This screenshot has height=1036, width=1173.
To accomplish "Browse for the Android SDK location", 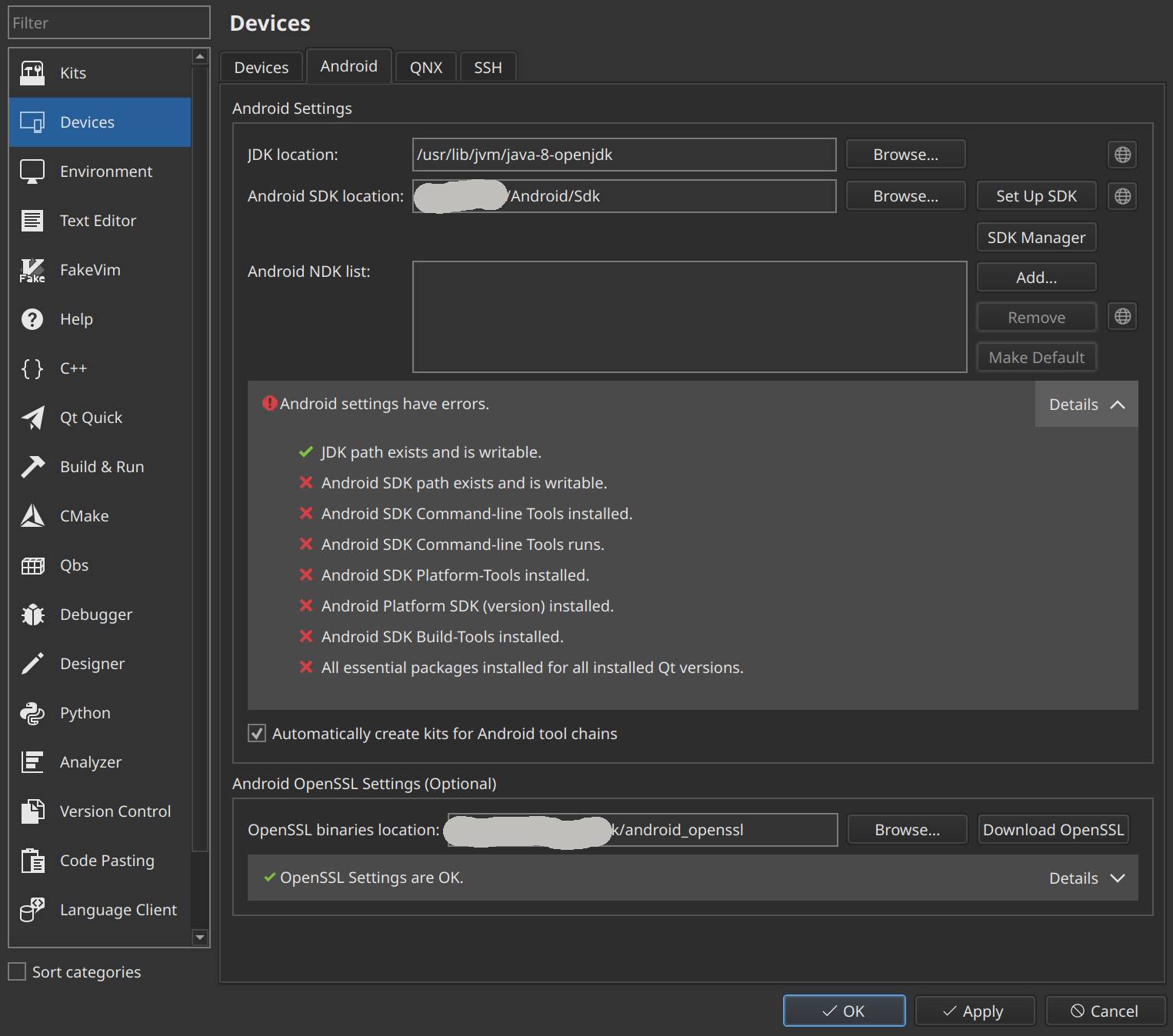I will click(905, 196).
